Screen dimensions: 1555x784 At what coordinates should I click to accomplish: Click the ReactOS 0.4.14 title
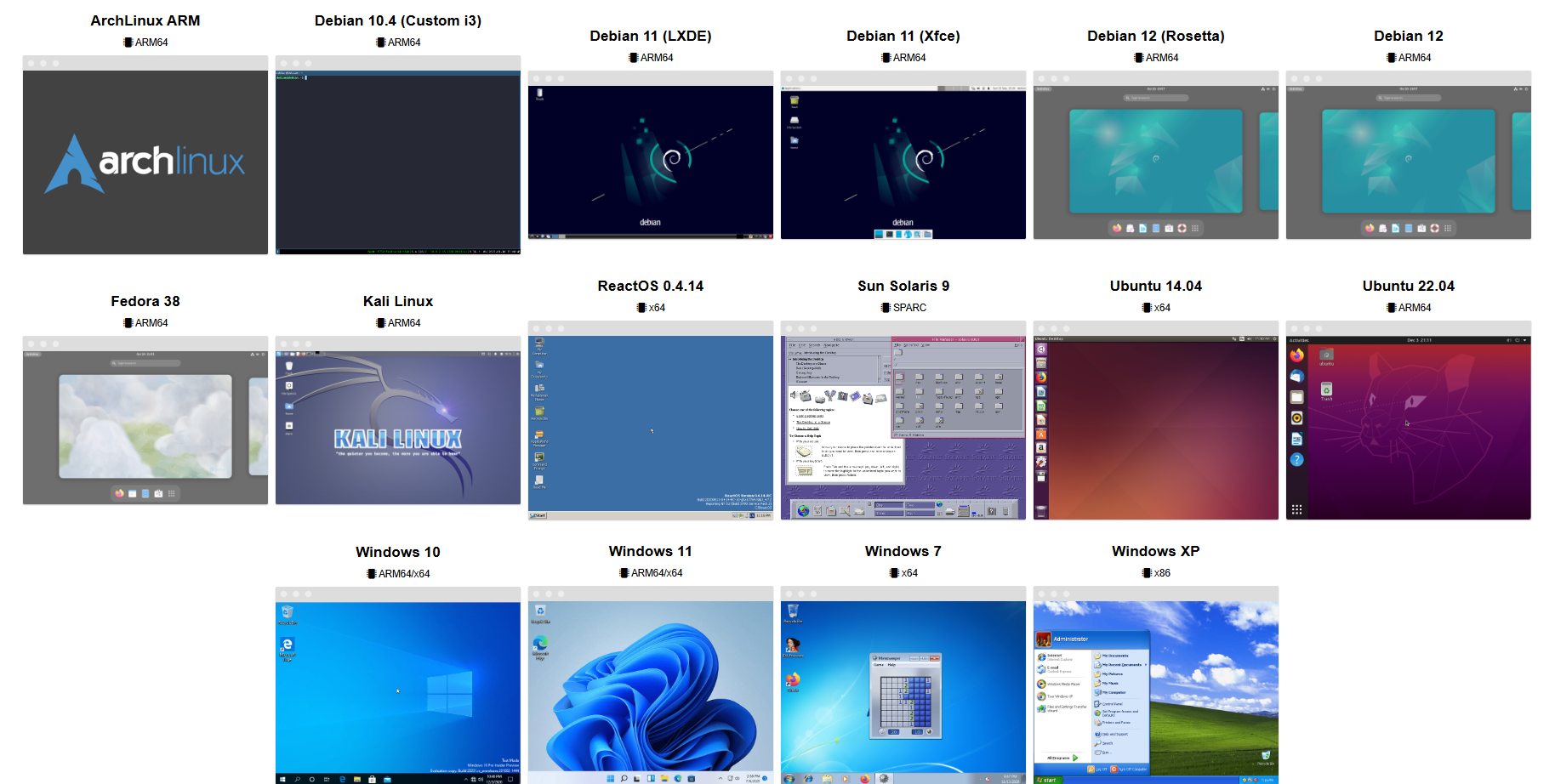click(651, 286)
